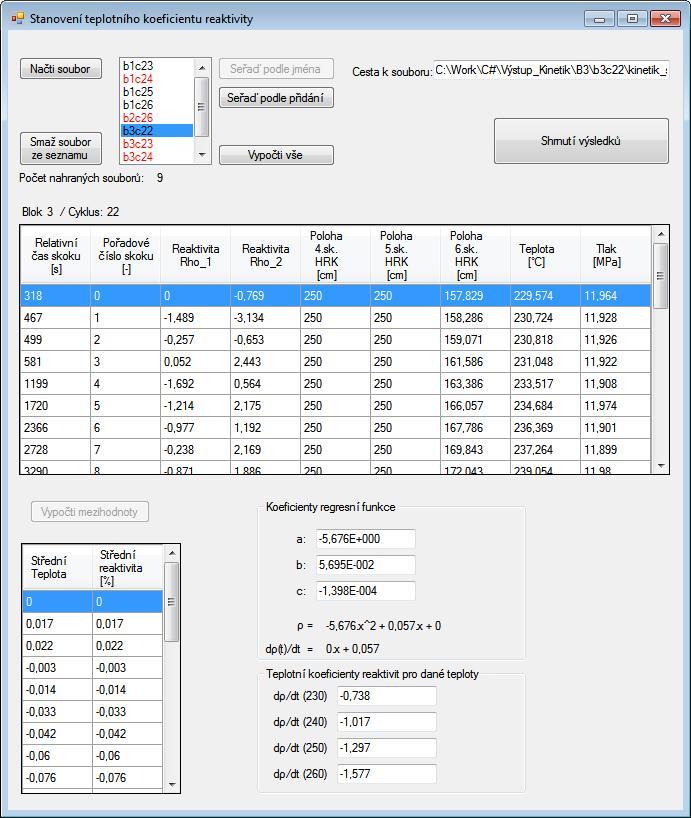691x818 pixels.
Task: Click coefficient a input field
Action: tap(366, 539)
